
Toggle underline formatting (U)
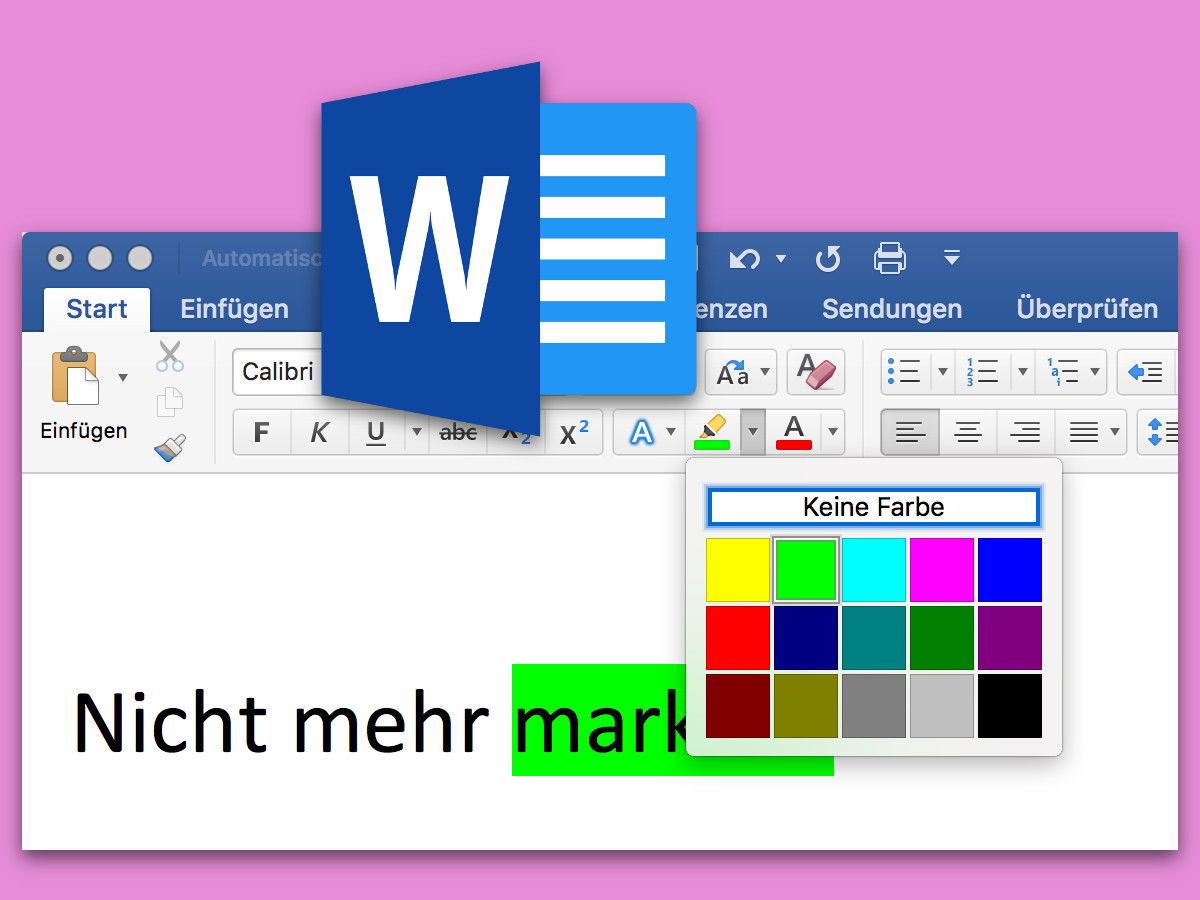[x=376, y=432]
